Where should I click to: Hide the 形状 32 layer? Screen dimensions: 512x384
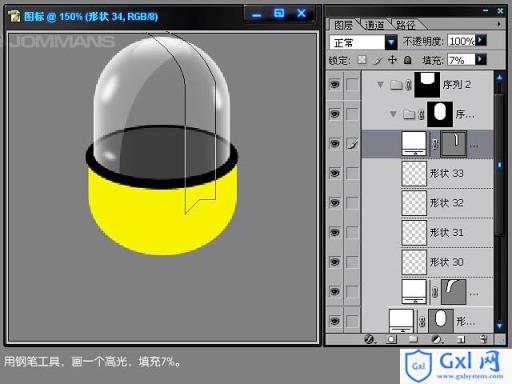pyautogui.click(x=335, y=203)
